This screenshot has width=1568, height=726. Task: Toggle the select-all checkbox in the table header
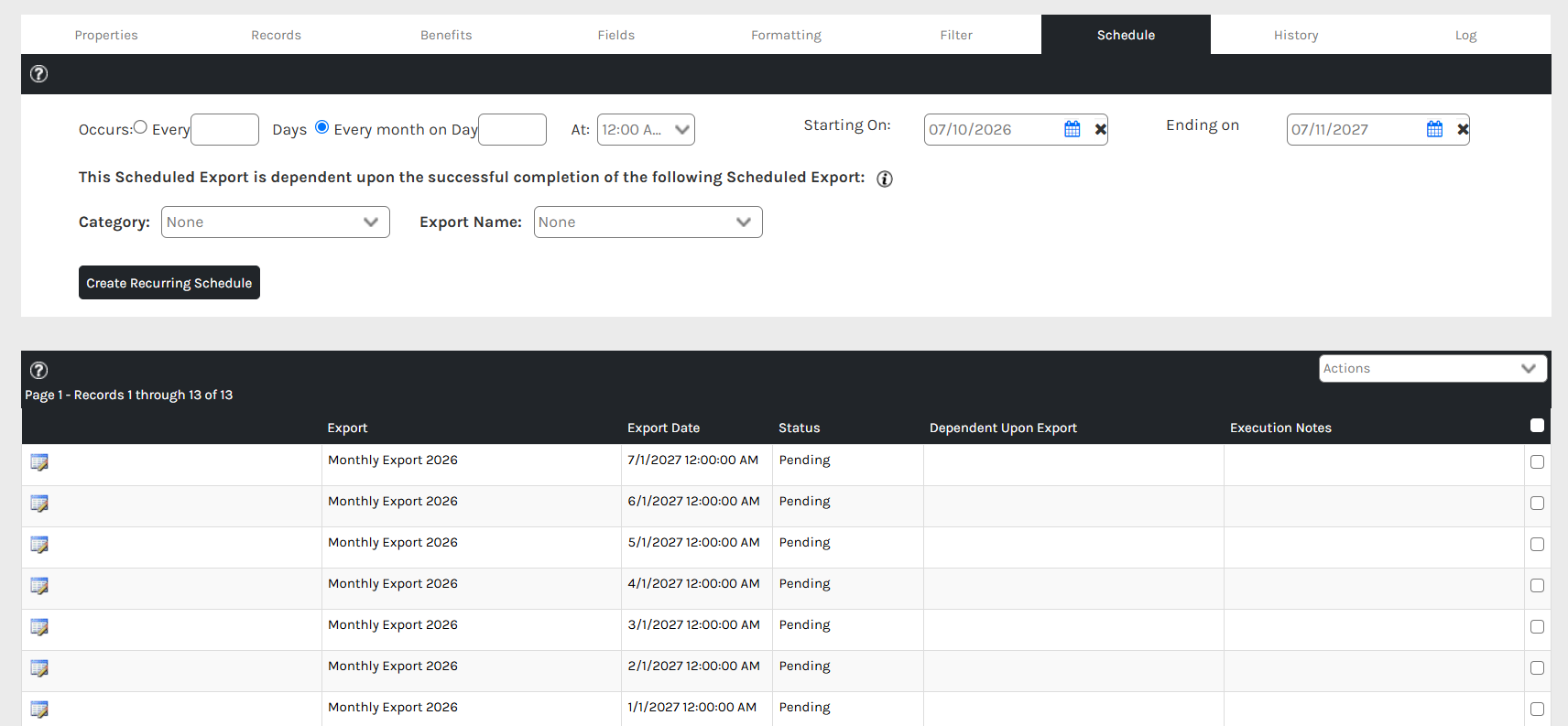point(1537,425)
